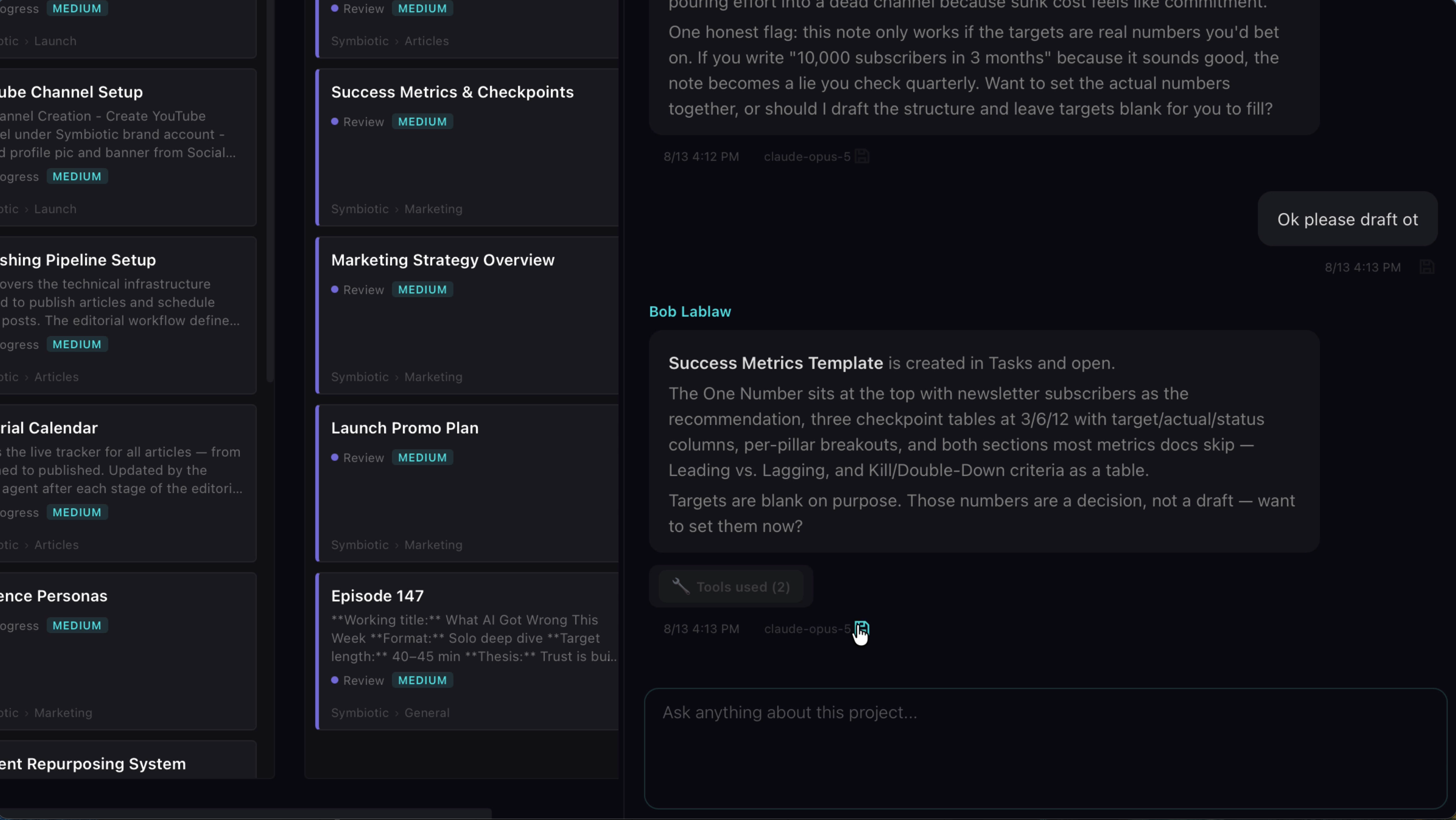The width and height of the screenshot is (1456, 820).
Task: Click the save icon next to the 'Ok please draft ot' message
Action: 1426,267
